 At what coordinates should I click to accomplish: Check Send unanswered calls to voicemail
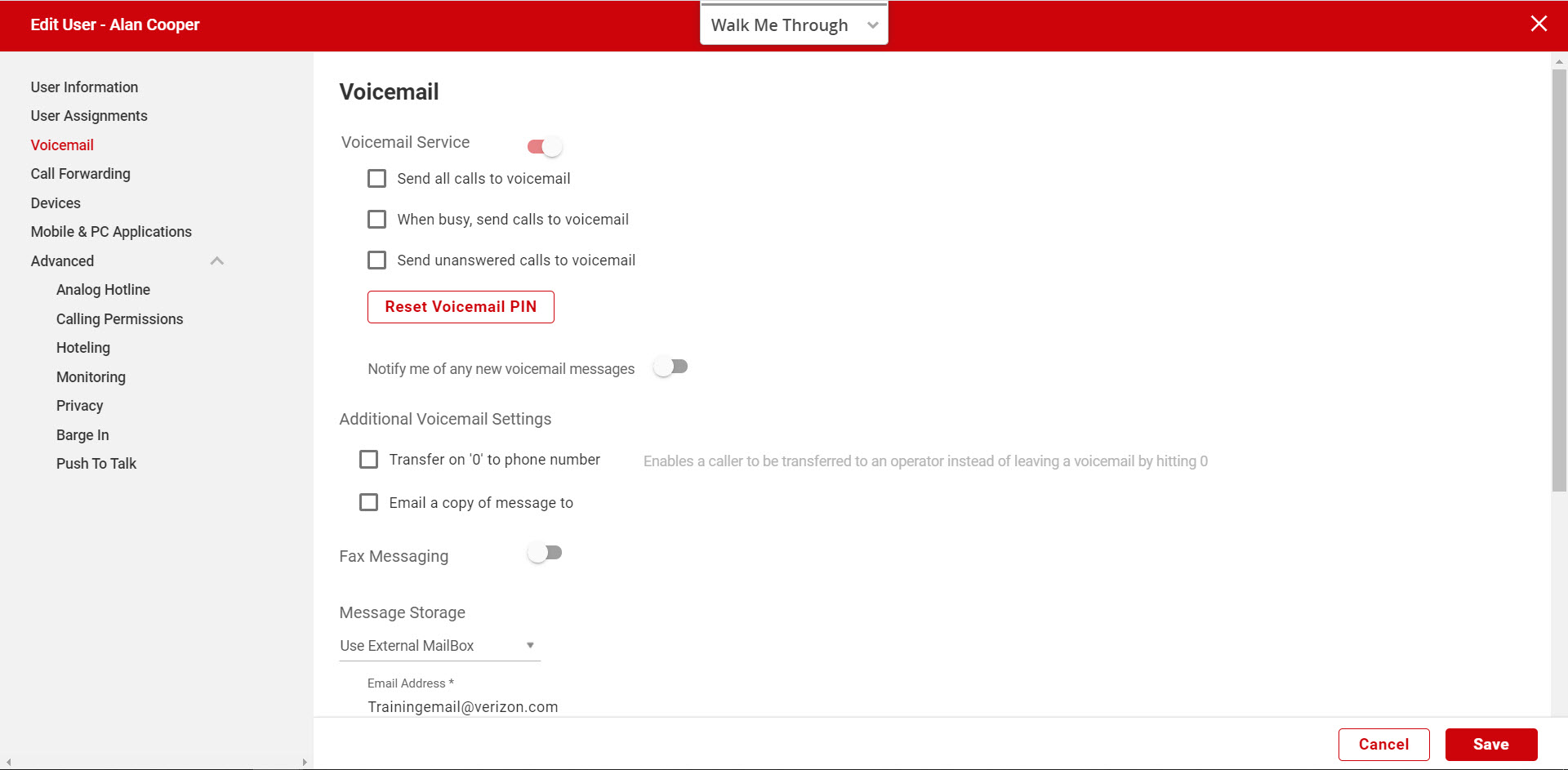point(376,260)
